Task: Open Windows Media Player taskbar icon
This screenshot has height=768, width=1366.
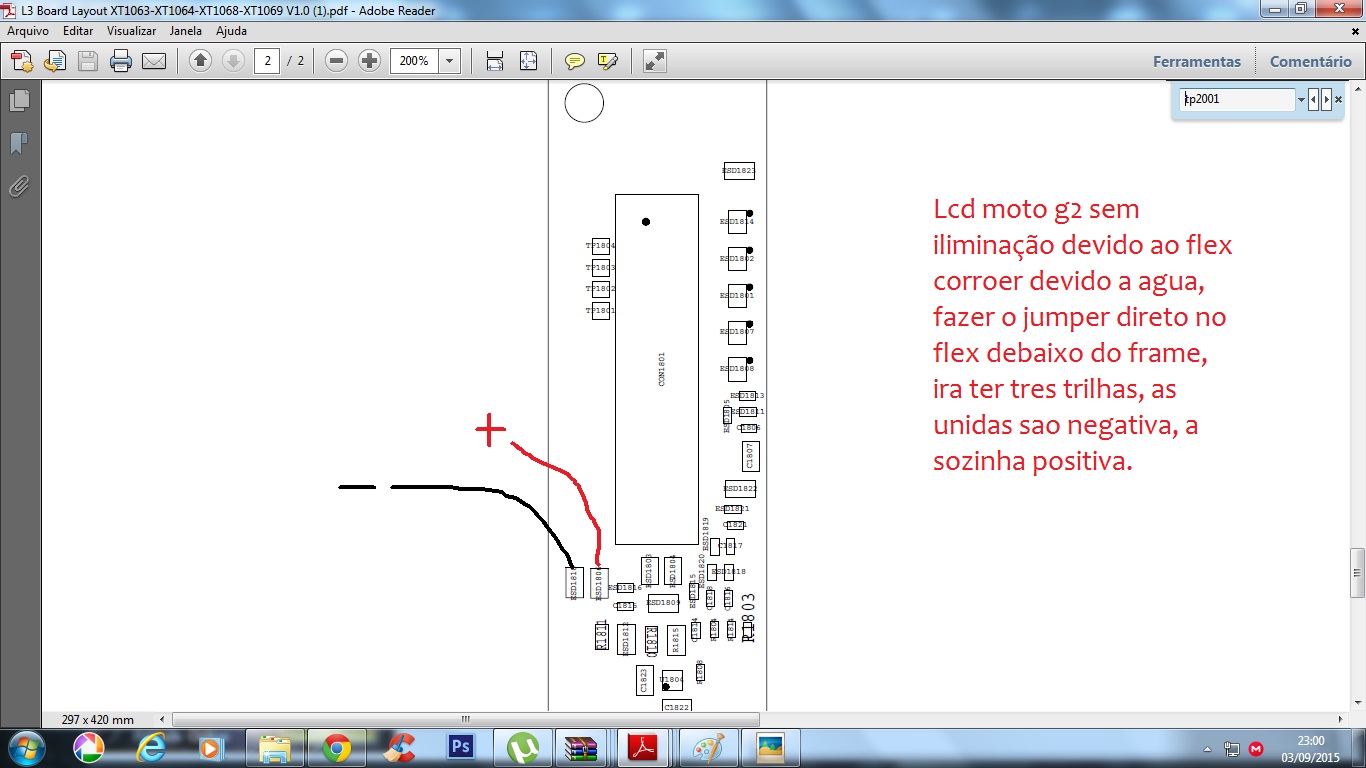Action: pyautogui.click(x=211, y=748)
